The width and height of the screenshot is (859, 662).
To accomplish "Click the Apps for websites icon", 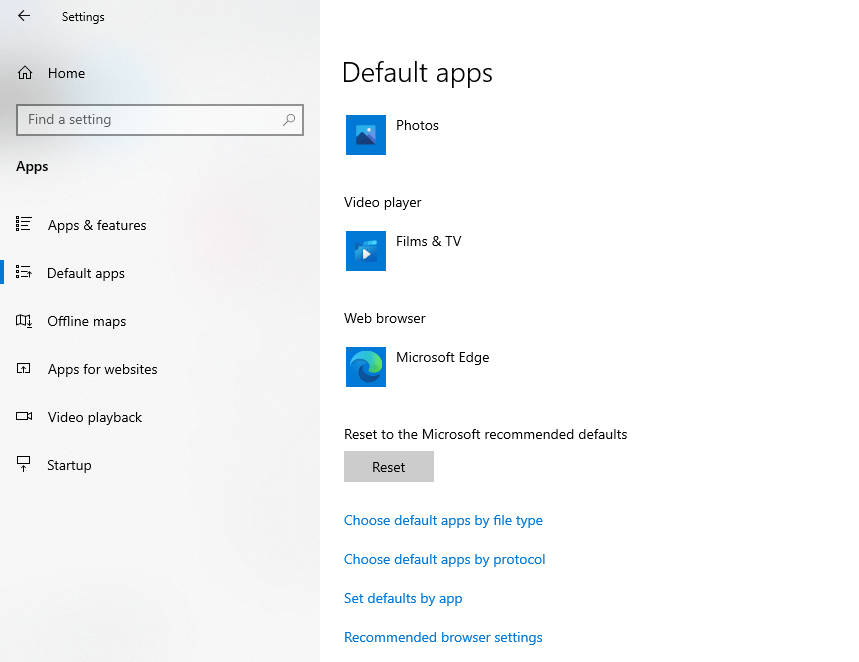I will pyautogui.click(x=24, y=368).
